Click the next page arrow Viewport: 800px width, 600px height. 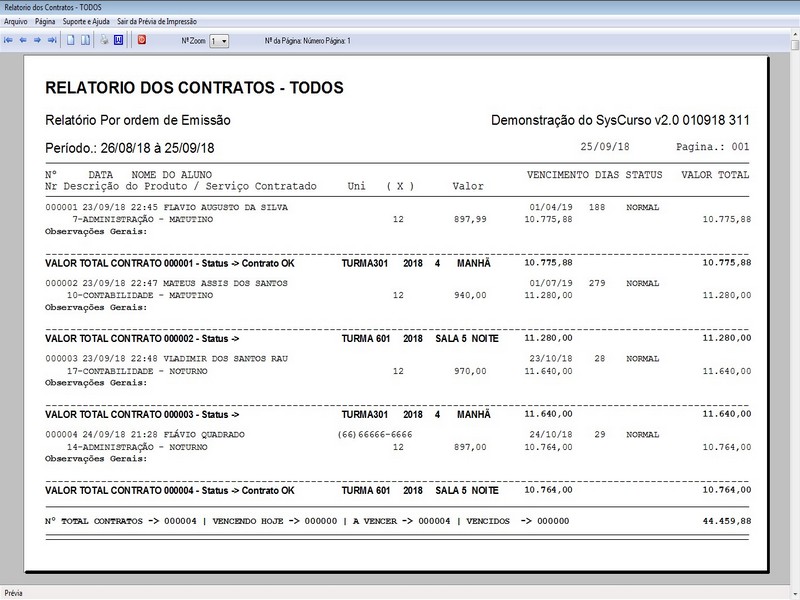tap(37, 41)
